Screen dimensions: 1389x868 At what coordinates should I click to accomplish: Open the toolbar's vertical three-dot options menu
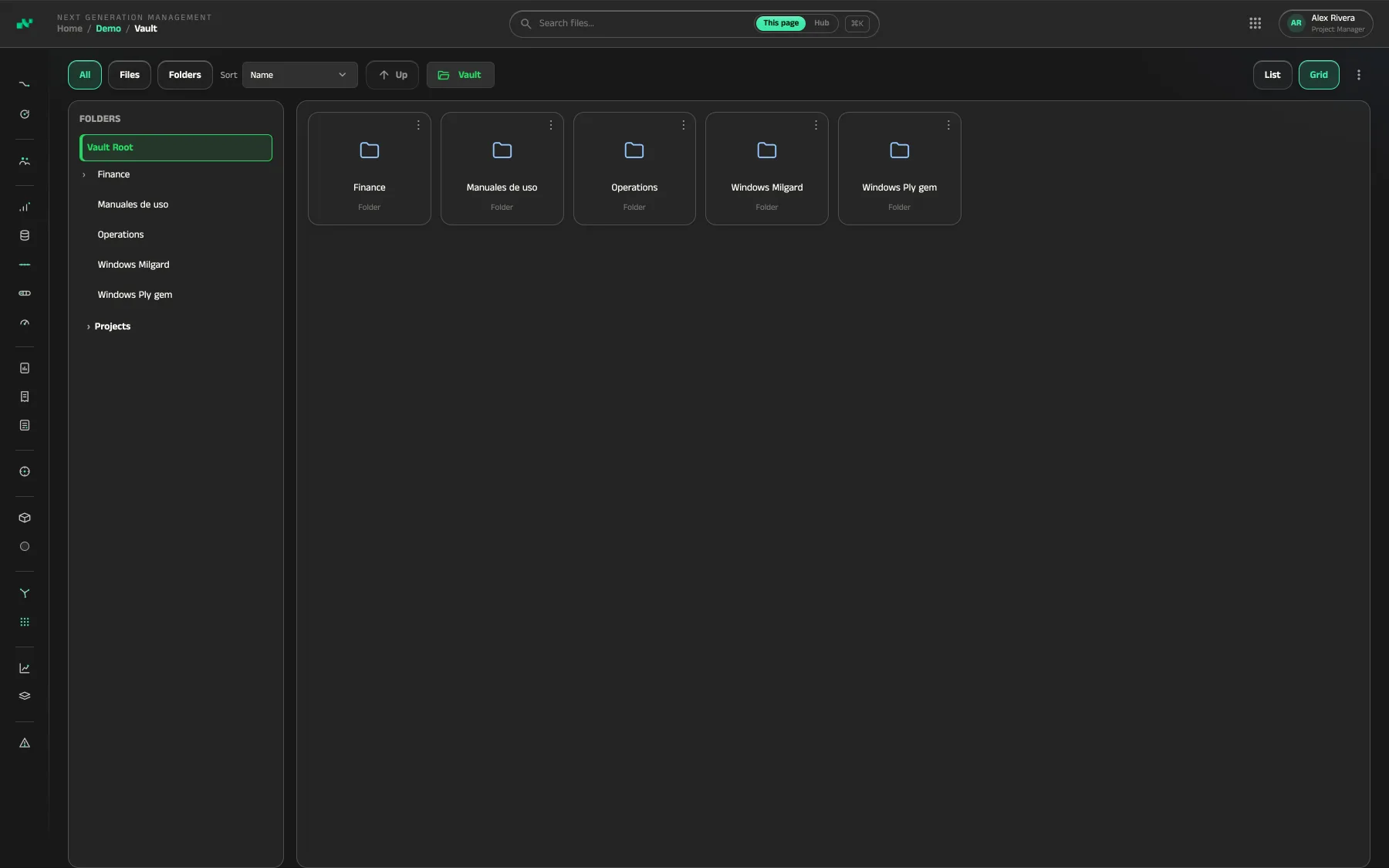tap(1359, 75)
